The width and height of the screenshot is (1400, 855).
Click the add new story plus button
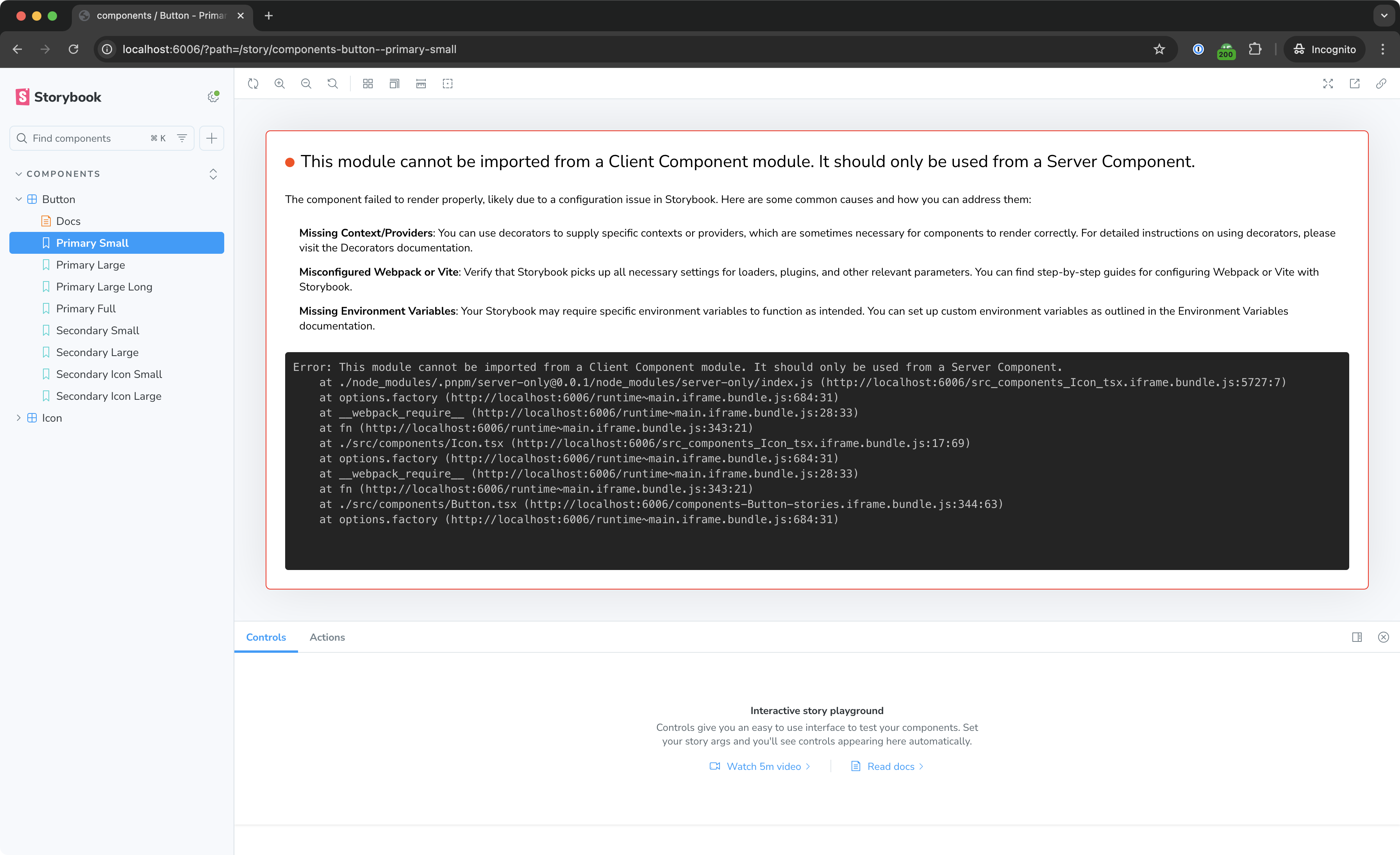pos(212,138)
